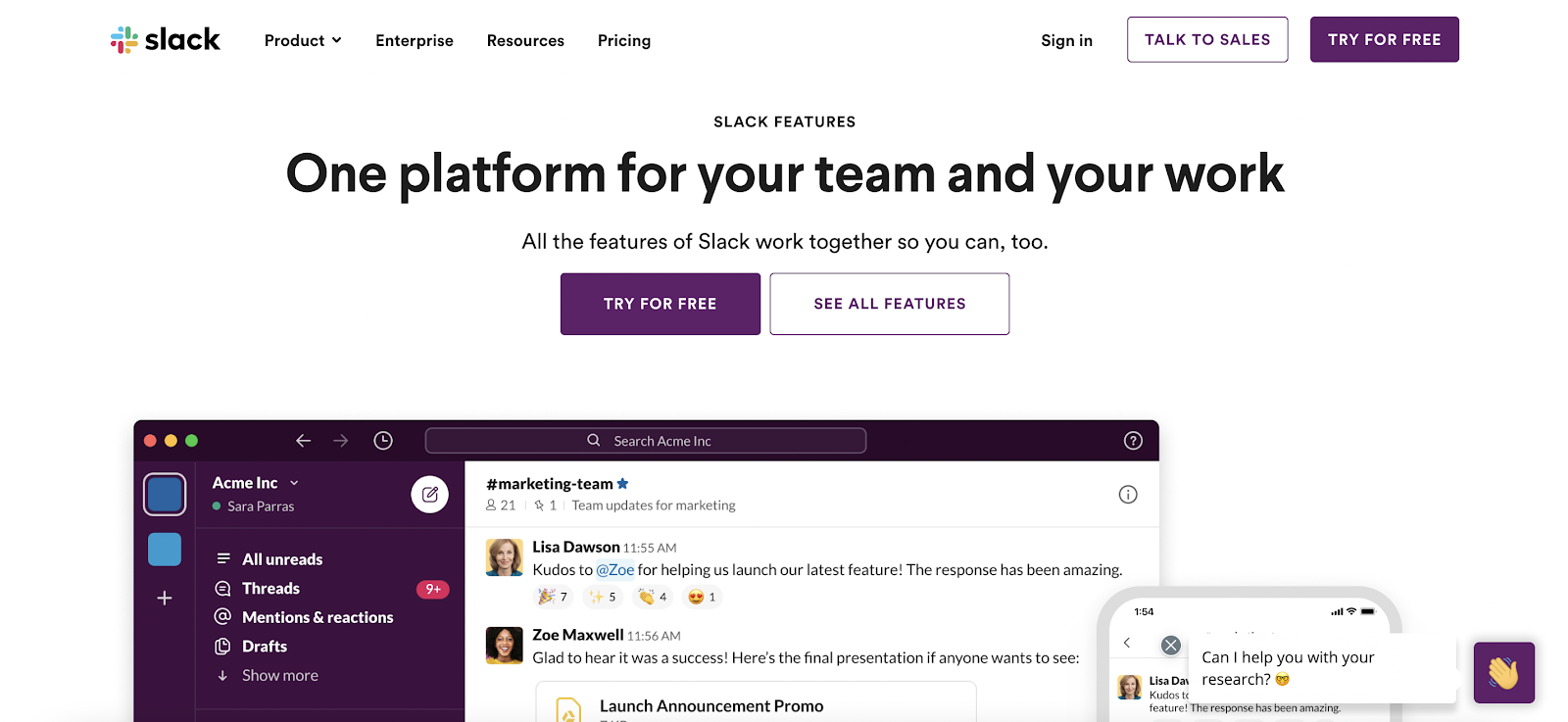Open Threads in sidebar
Image resolution: width=1568 pixels, height=722 pixels.
pos(271,589)
